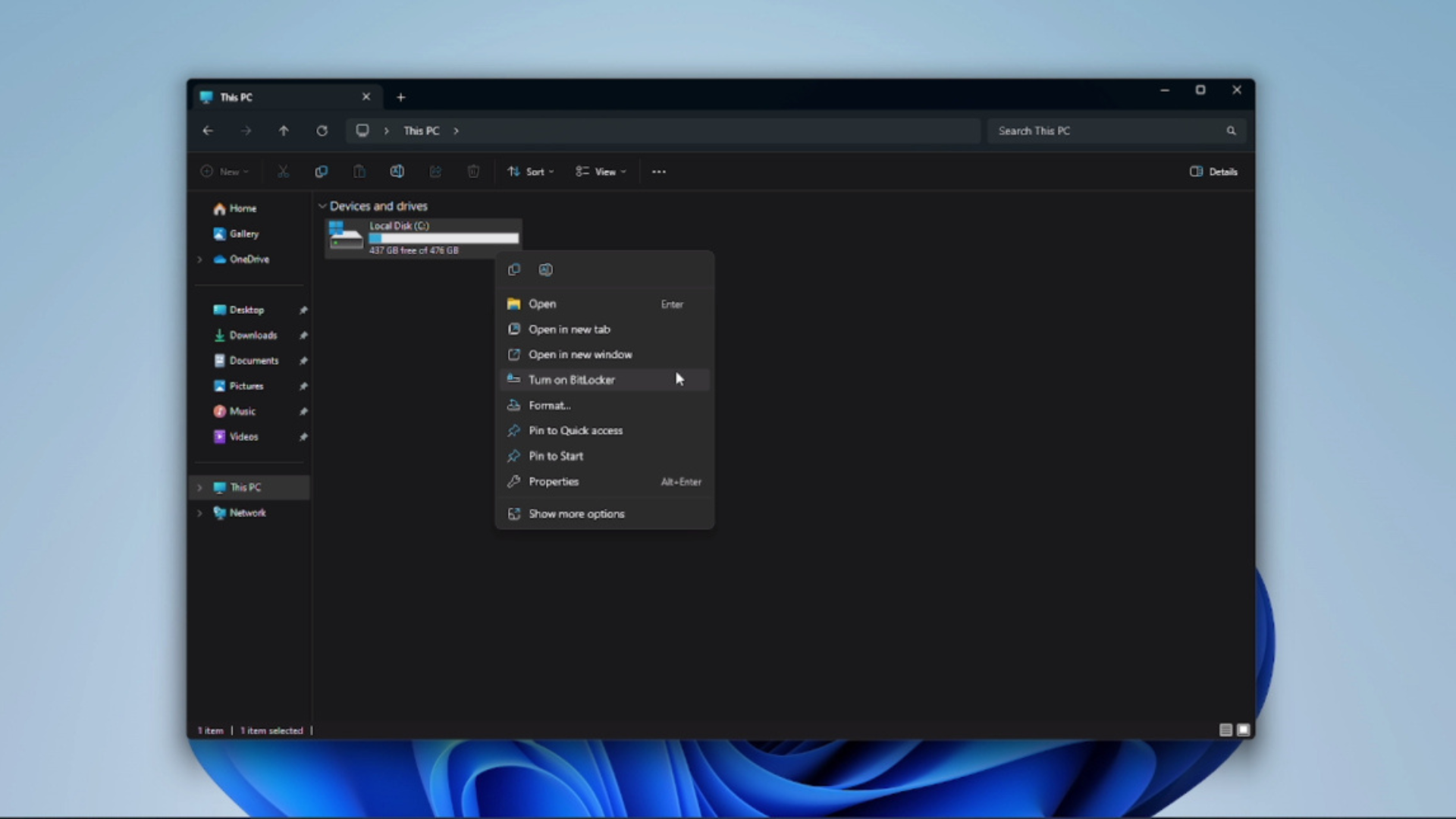Click the Delete icon in the toolbar
Screen dimensions: 1456x819
[x=473, y=171]
